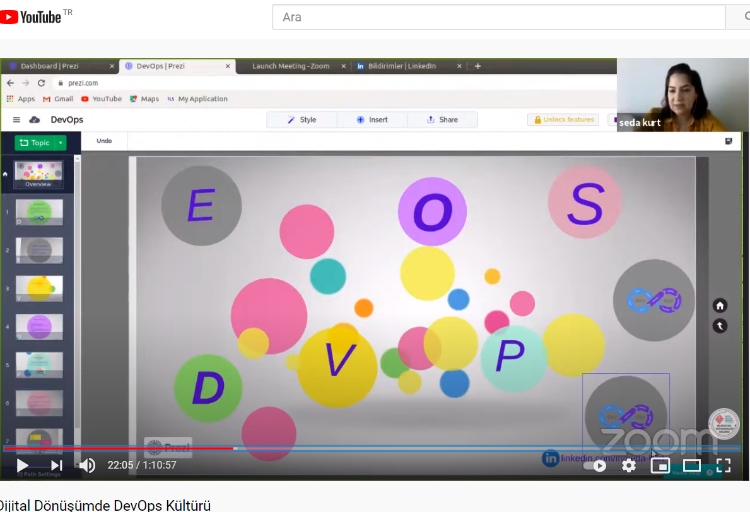Open the Style menu in Prezi
The width and height of the screenshot is (750, 512).
tap(301, 120)
